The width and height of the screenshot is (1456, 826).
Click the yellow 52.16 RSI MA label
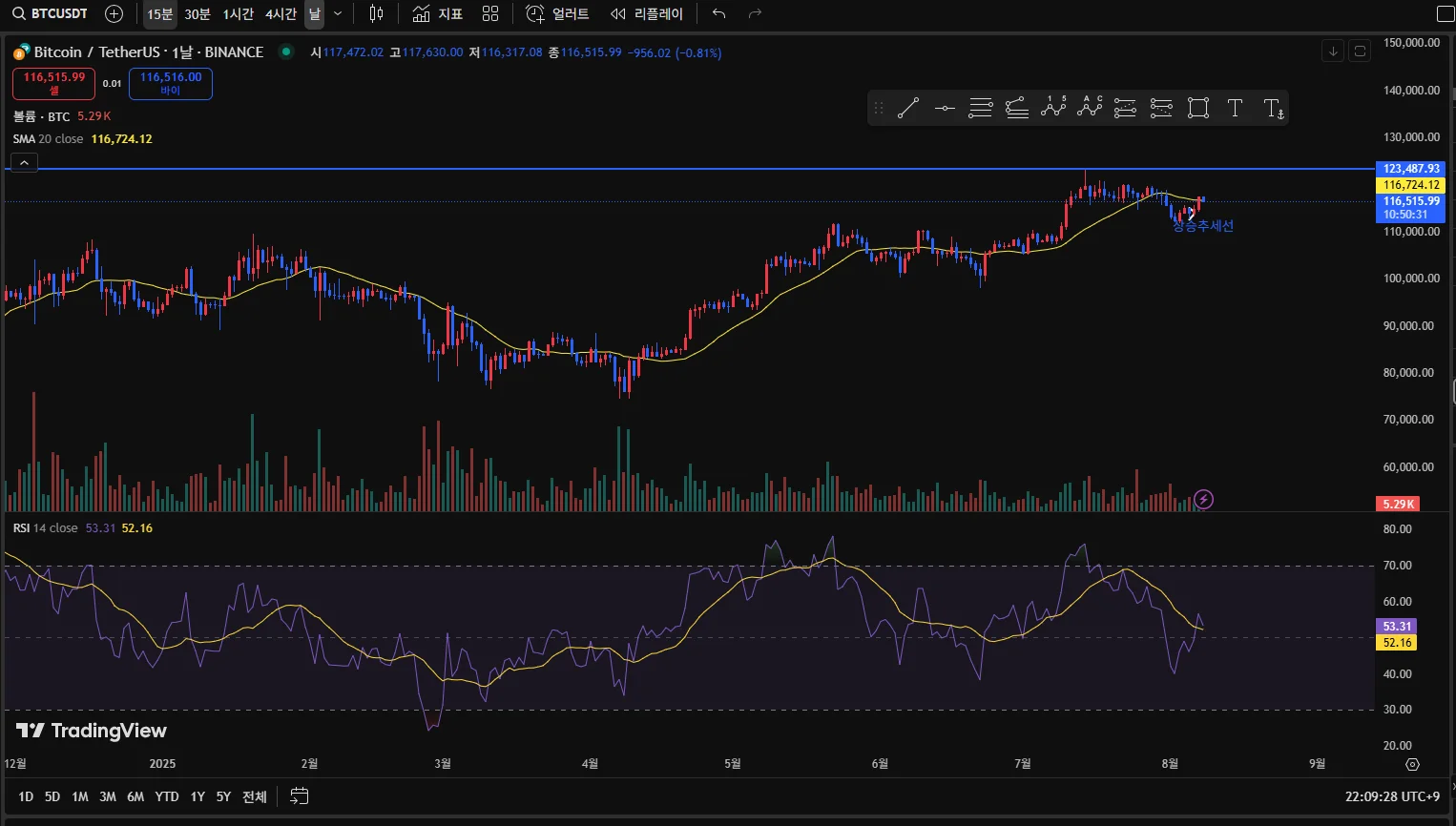coord(1397,643)
